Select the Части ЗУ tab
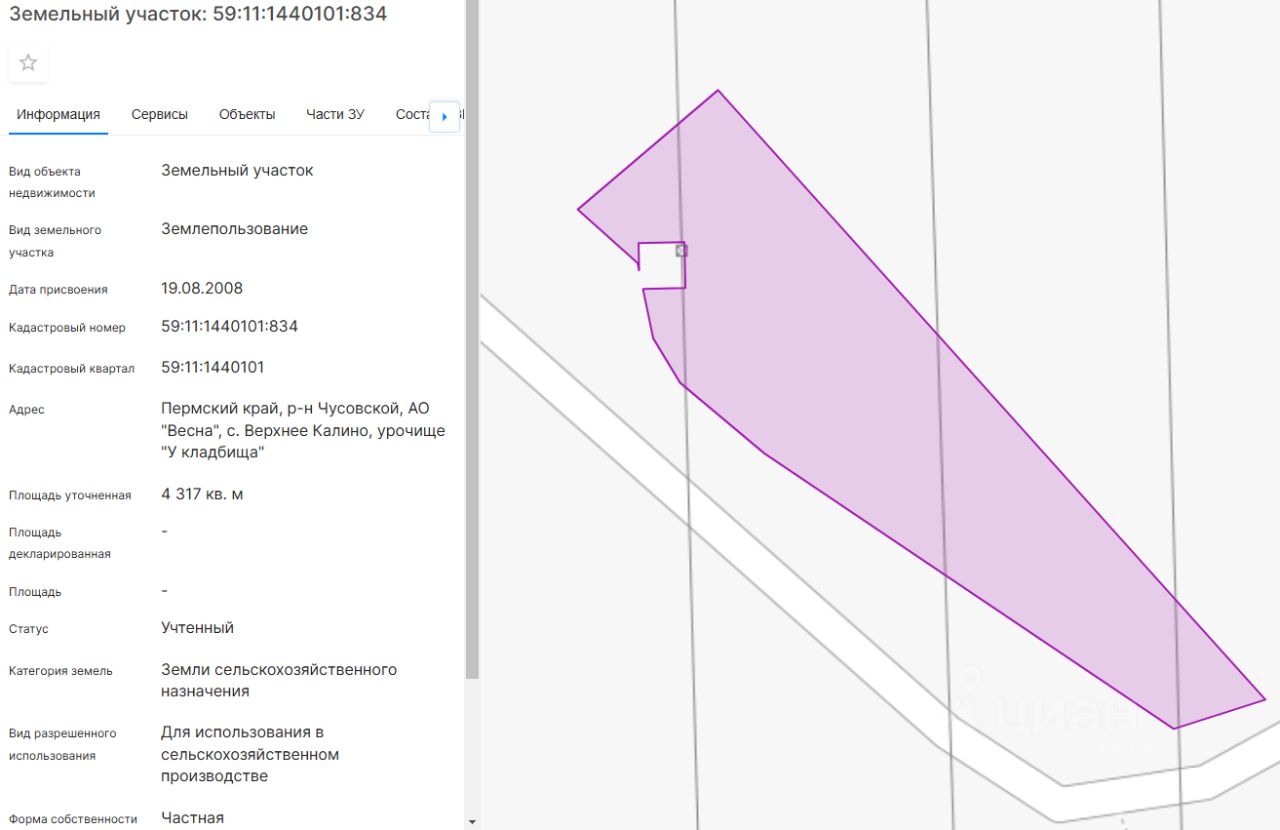The width and height of the screenshot is (1280, 830). [x=335, y=114]
